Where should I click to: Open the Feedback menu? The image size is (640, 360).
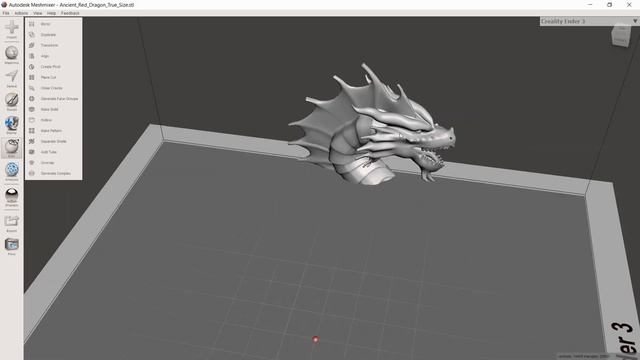point(70,13)
